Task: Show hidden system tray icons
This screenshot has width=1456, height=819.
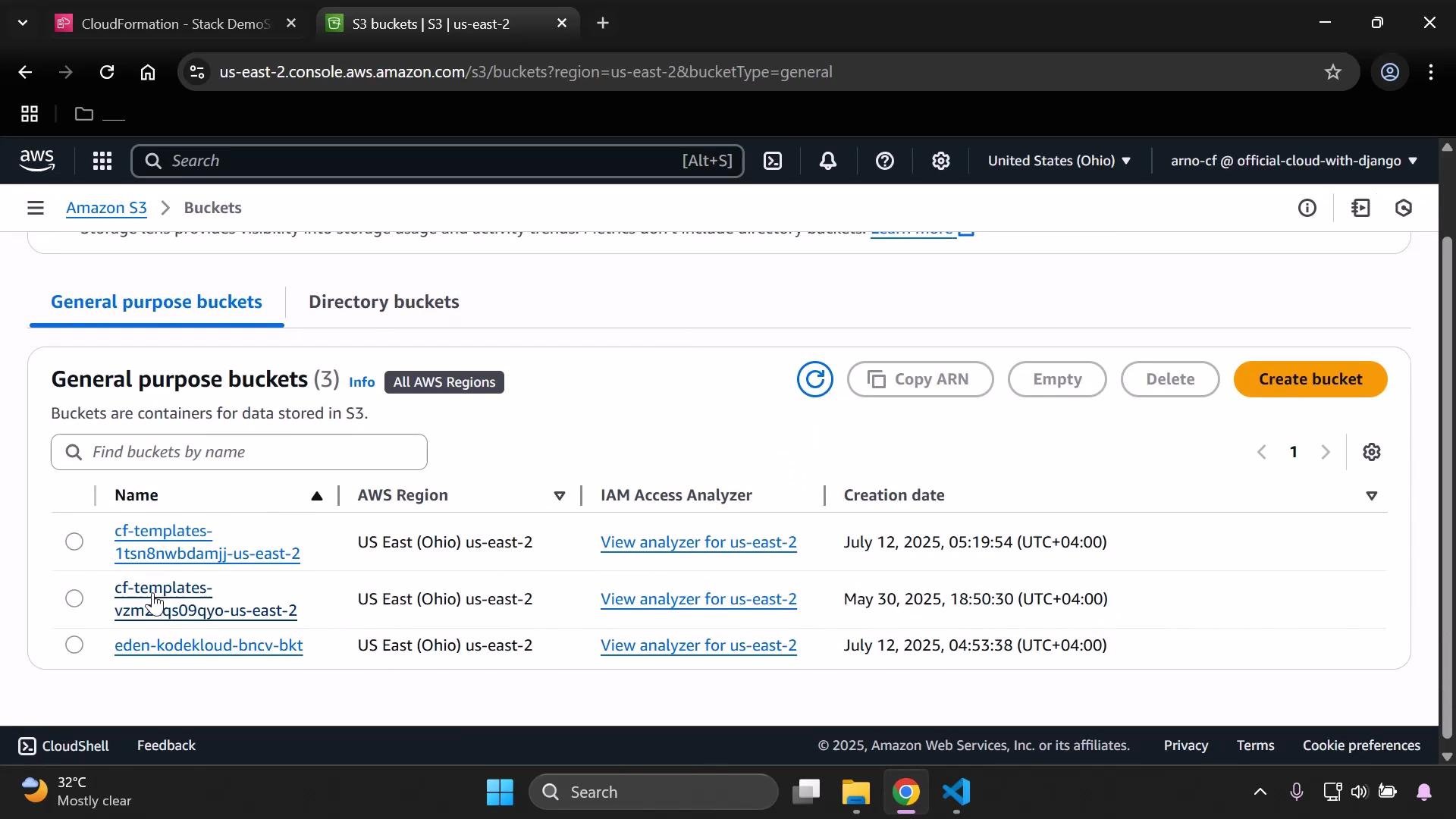Action: [x=1260, y=792]
